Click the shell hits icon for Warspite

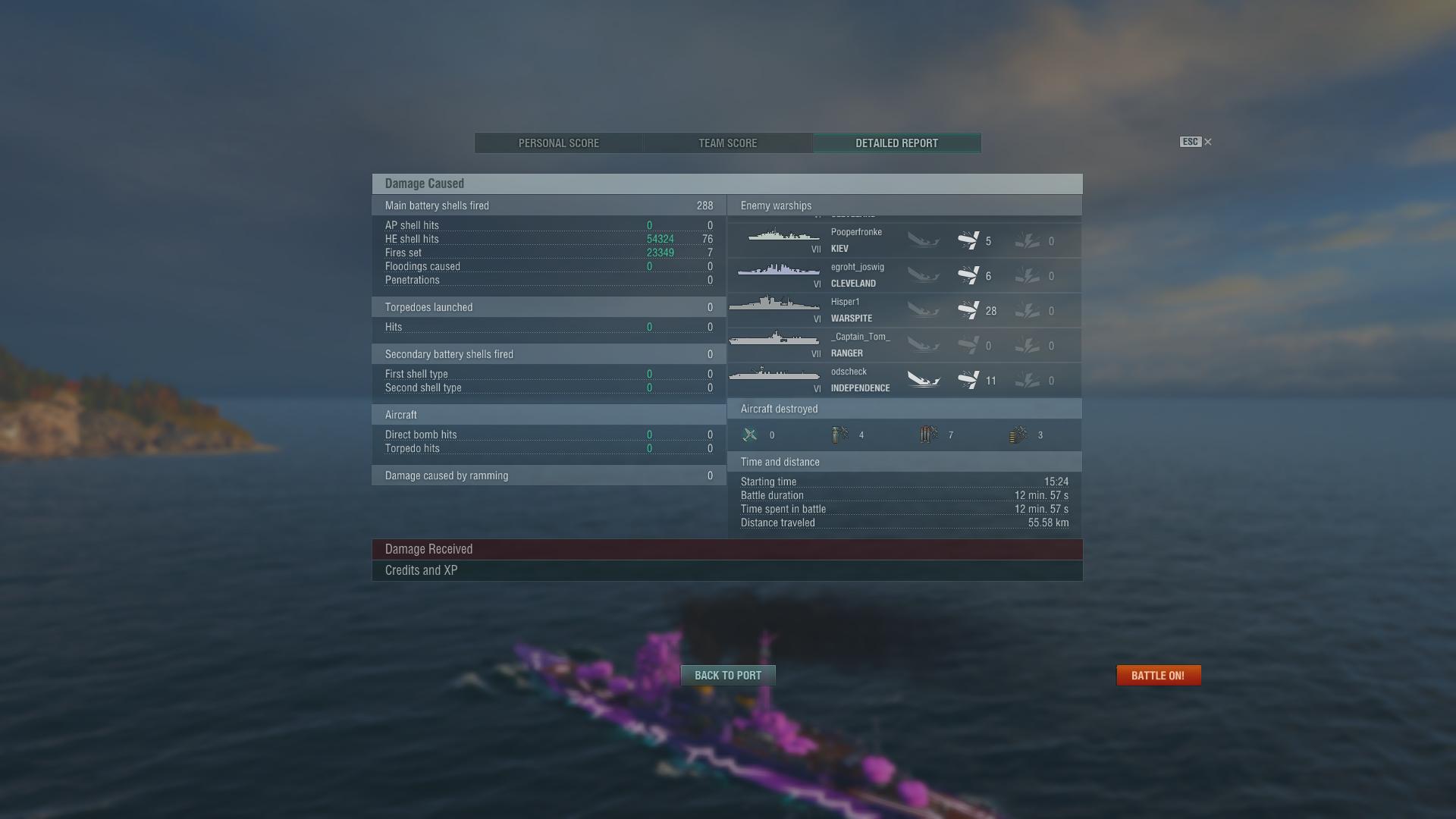pos(968,310)
